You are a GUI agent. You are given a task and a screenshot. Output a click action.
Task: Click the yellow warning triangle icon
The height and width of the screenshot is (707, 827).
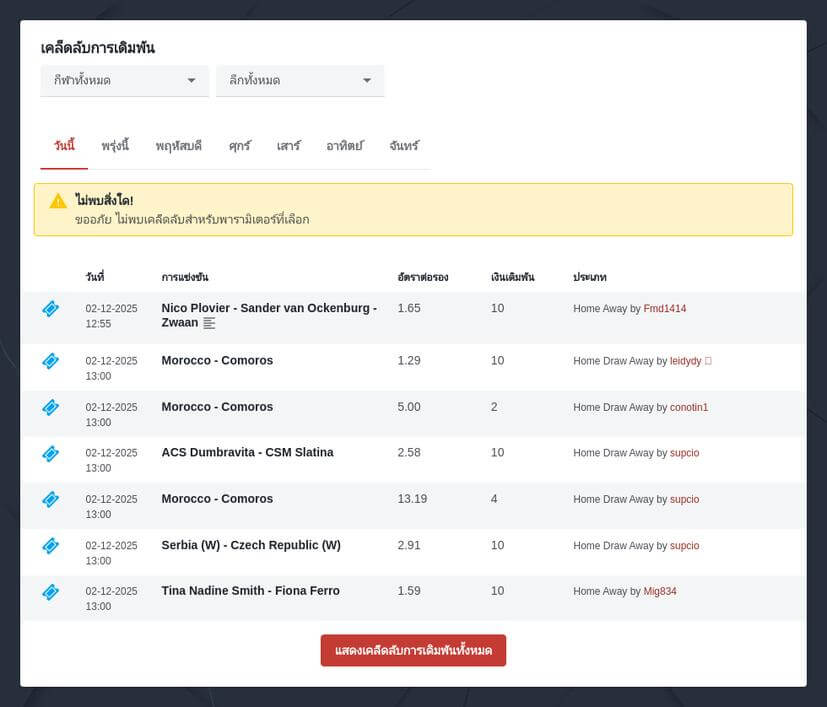point(58,201)
